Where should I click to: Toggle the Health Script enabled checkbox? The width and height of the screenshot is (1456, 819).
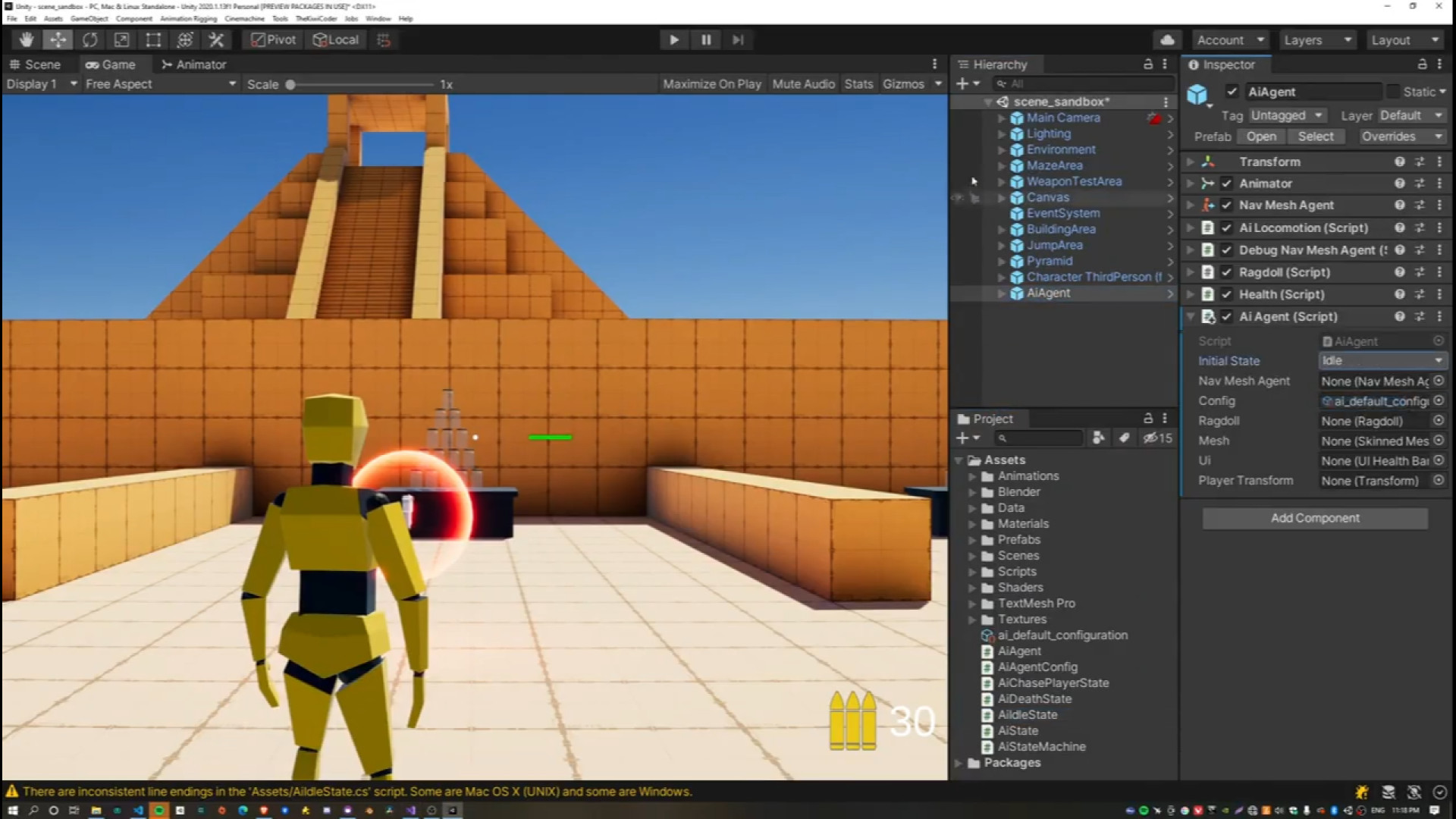(1226, 294)
